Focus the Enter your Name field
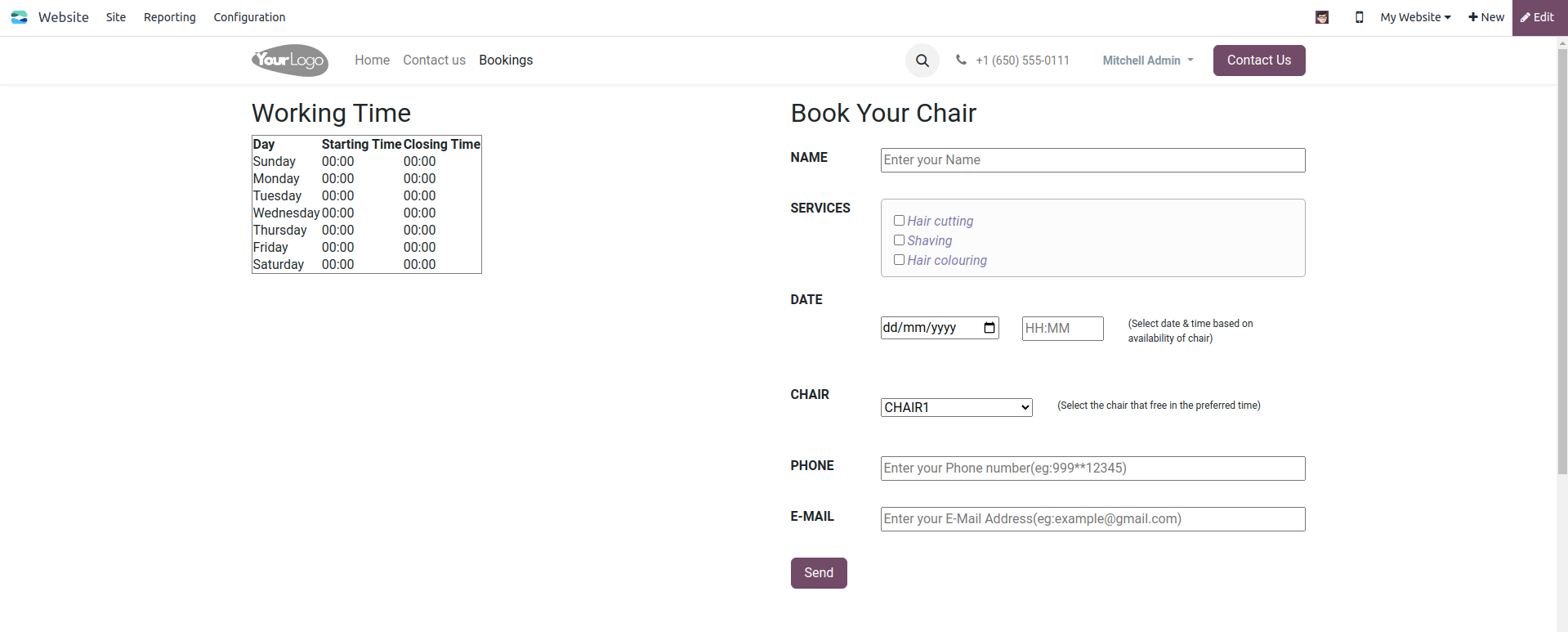 tap(1092, 160)
